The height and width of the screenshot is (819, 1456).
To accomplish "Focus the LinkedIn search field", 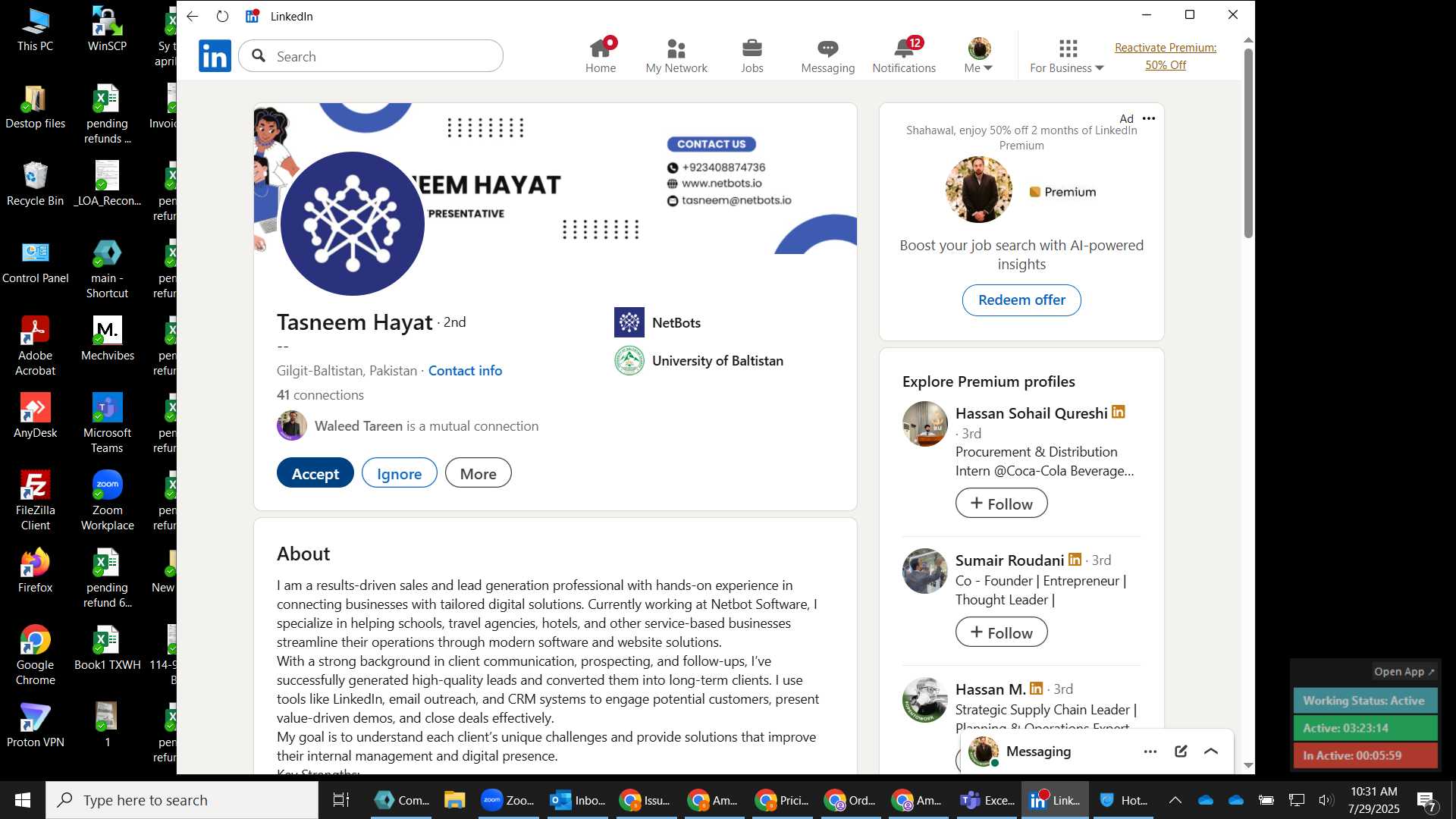I will (371, 56).
